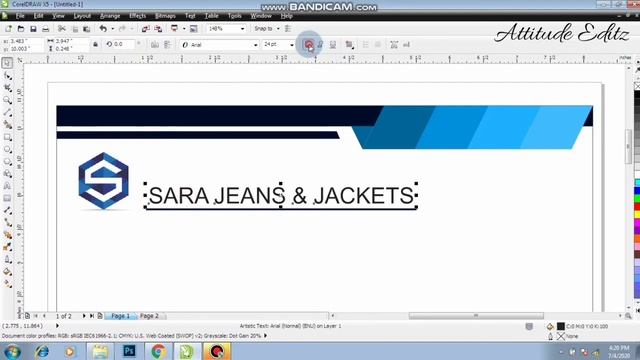This screenshot has width=640, height=360.
Task: Open the Layout menu
Action: (82, 16)
